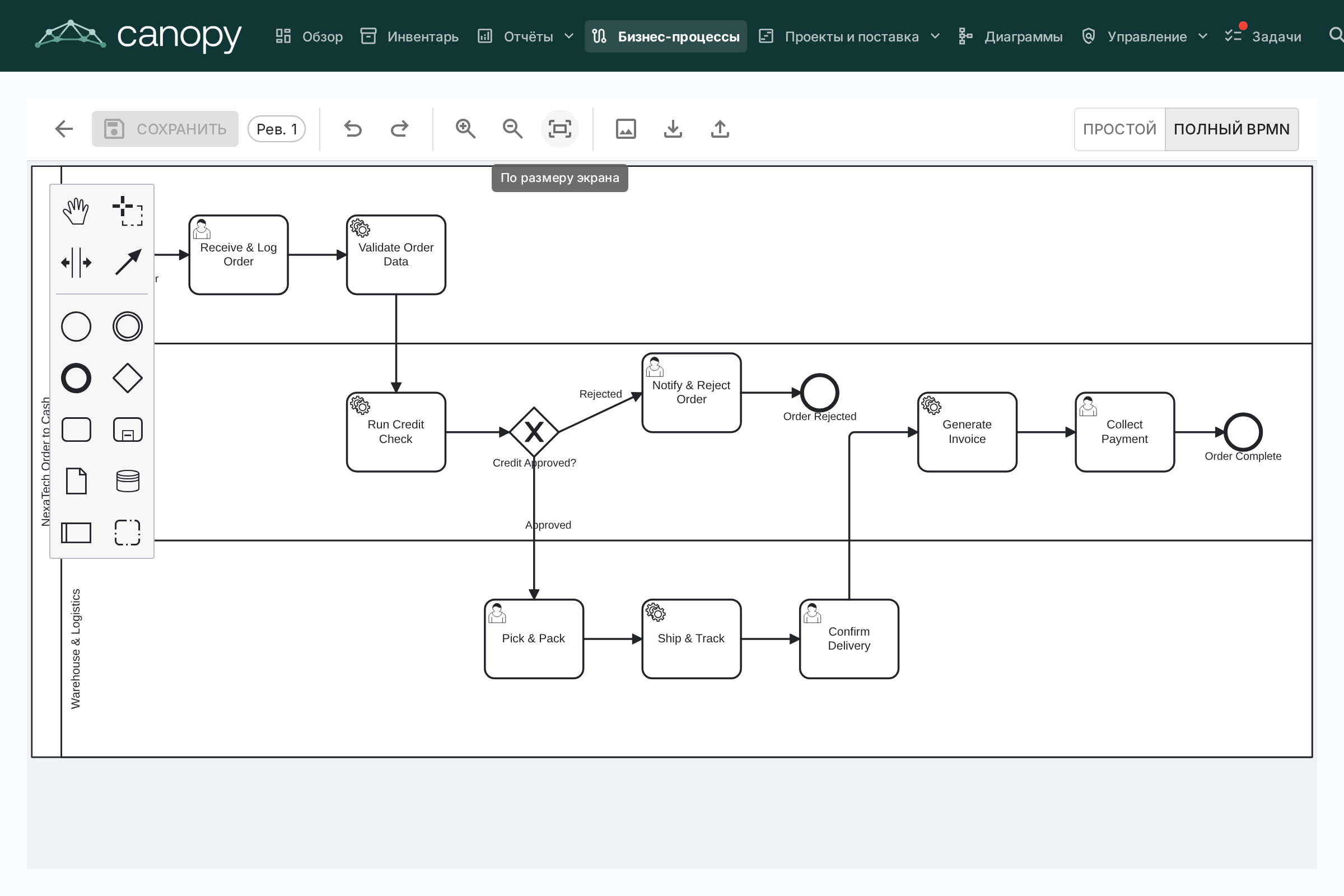The height and width of the screenshot is (896, 1344).
Task: Select the Run Credit Check task
Action: pos(396,432)
